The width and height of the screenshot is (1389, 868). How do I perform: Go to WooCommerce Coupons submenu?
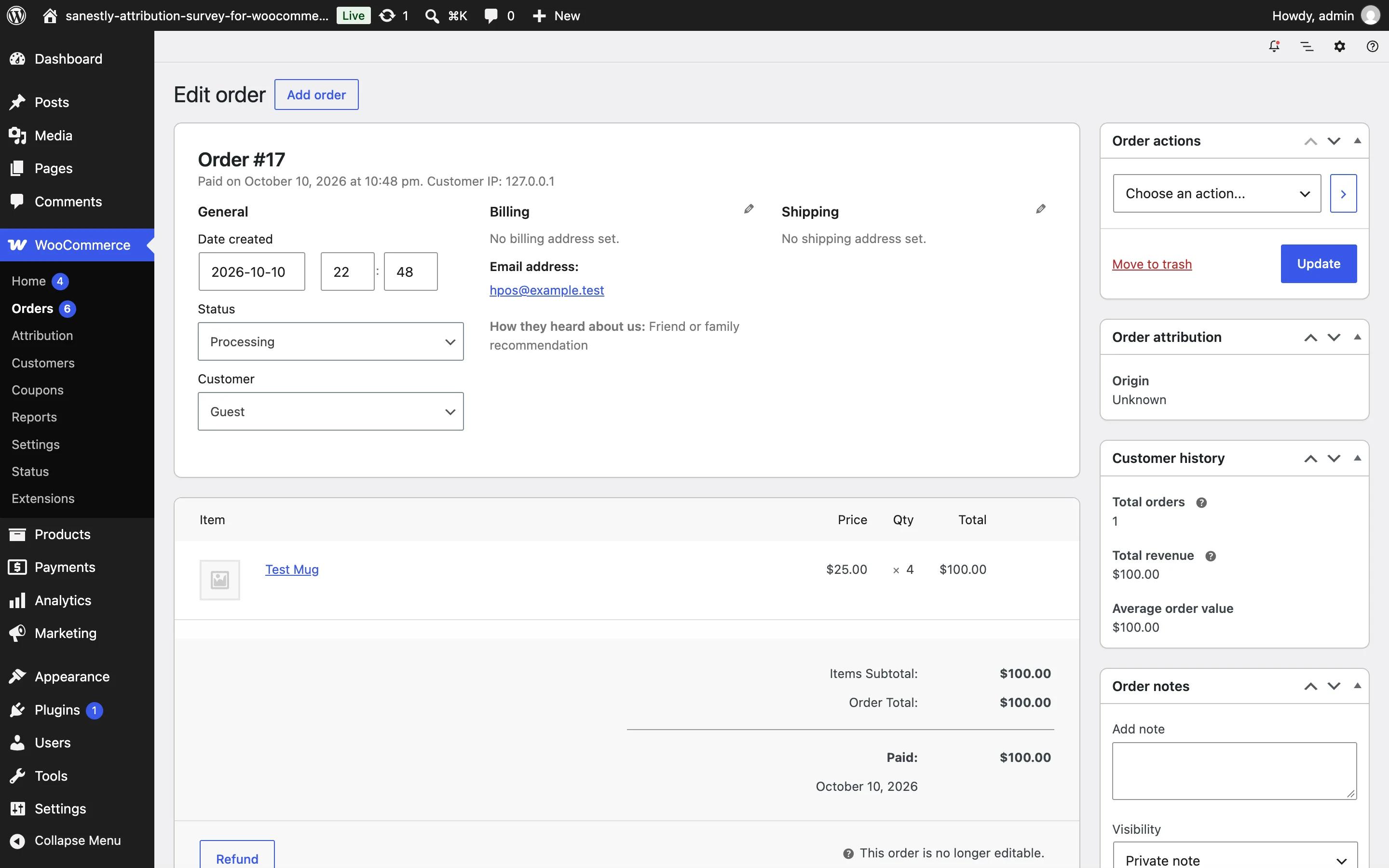coord(37,390)
